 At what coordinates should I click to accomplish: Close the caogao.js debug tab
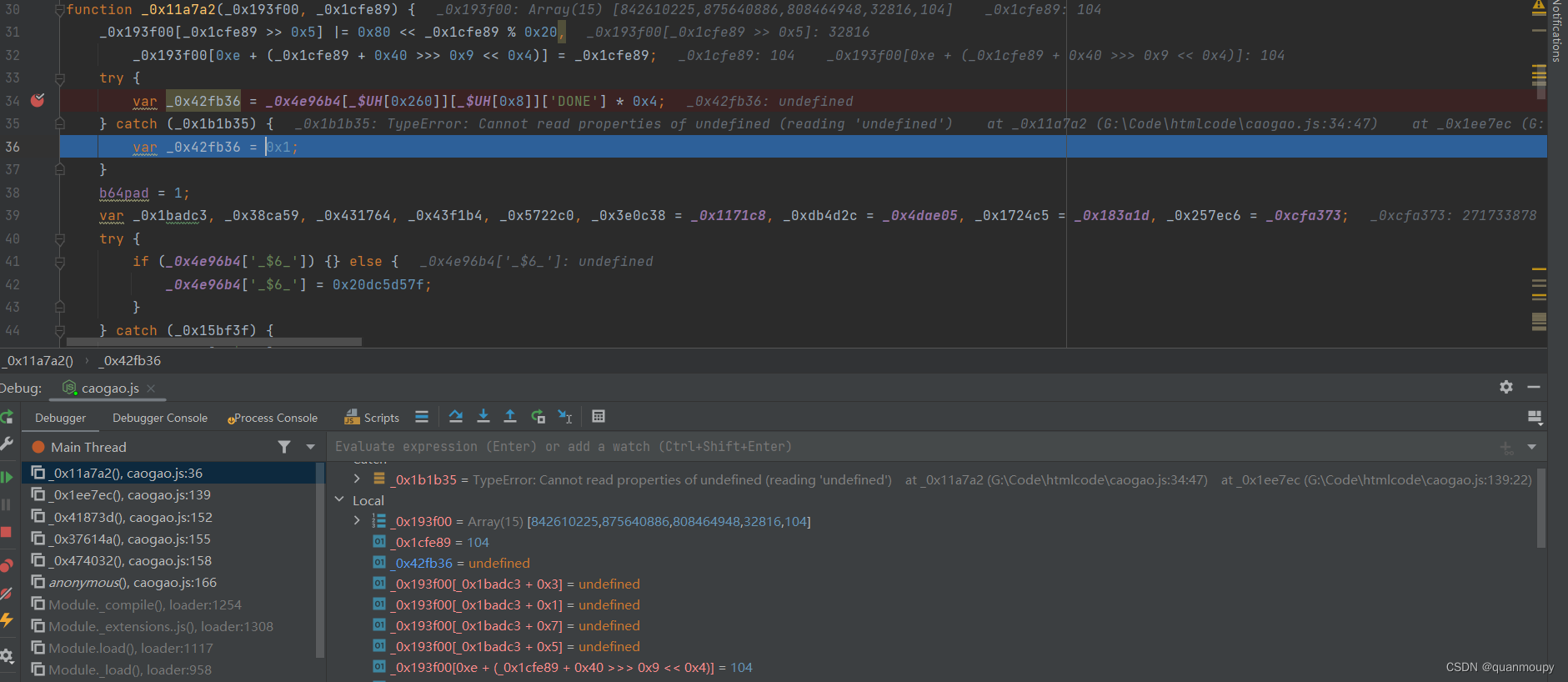(x=151, y=389)
